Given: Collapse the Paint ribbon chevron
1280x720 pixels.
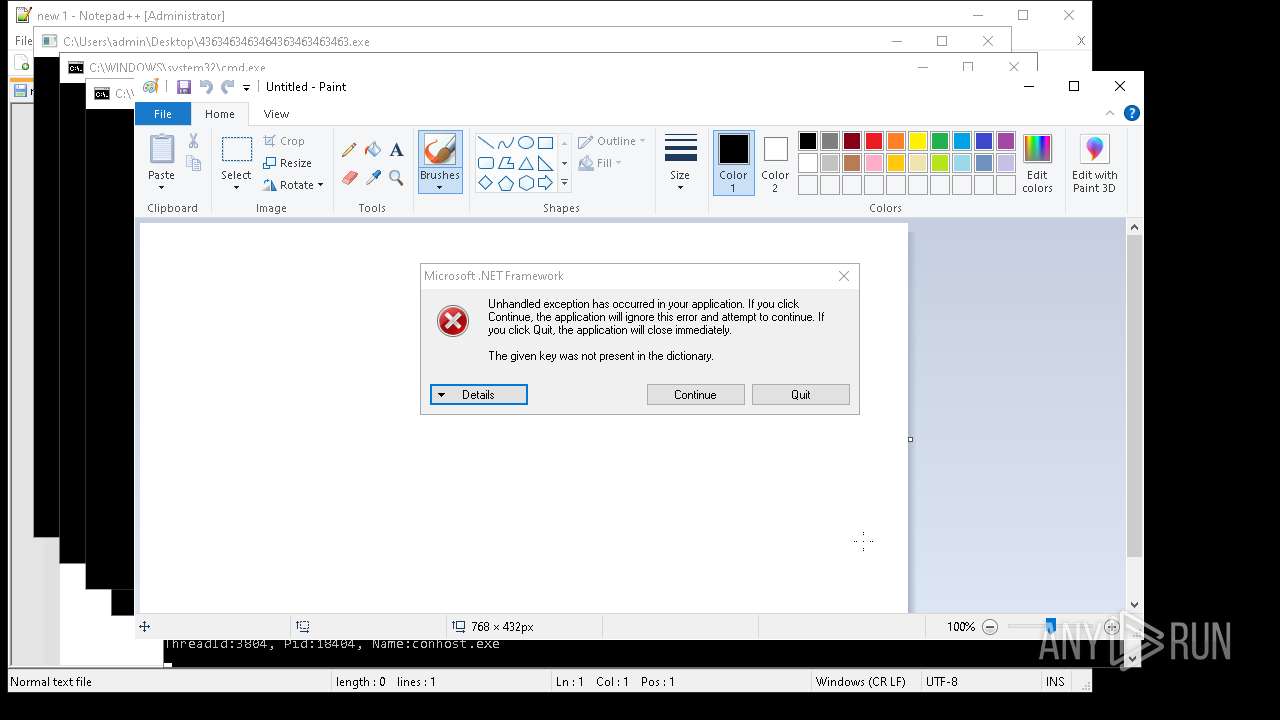Looking at the screenshot, I should pyautogui.click(x=1109, y=113).
